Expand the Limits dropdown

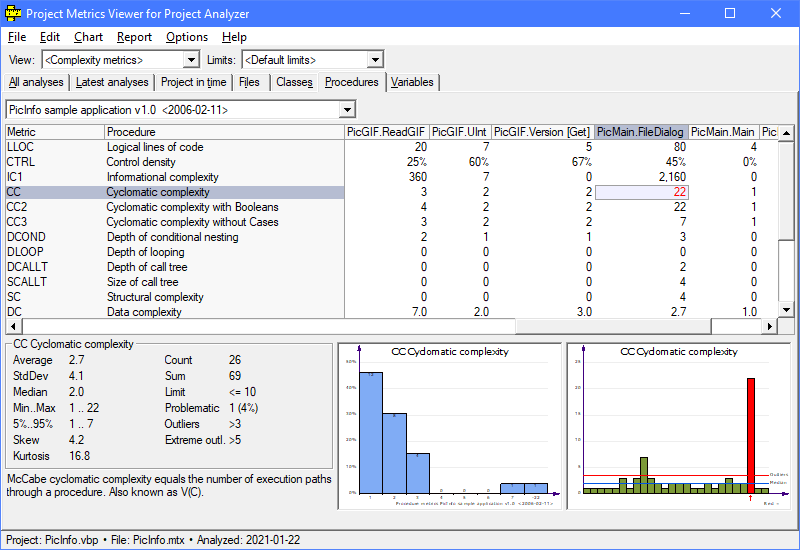(374, 60)
